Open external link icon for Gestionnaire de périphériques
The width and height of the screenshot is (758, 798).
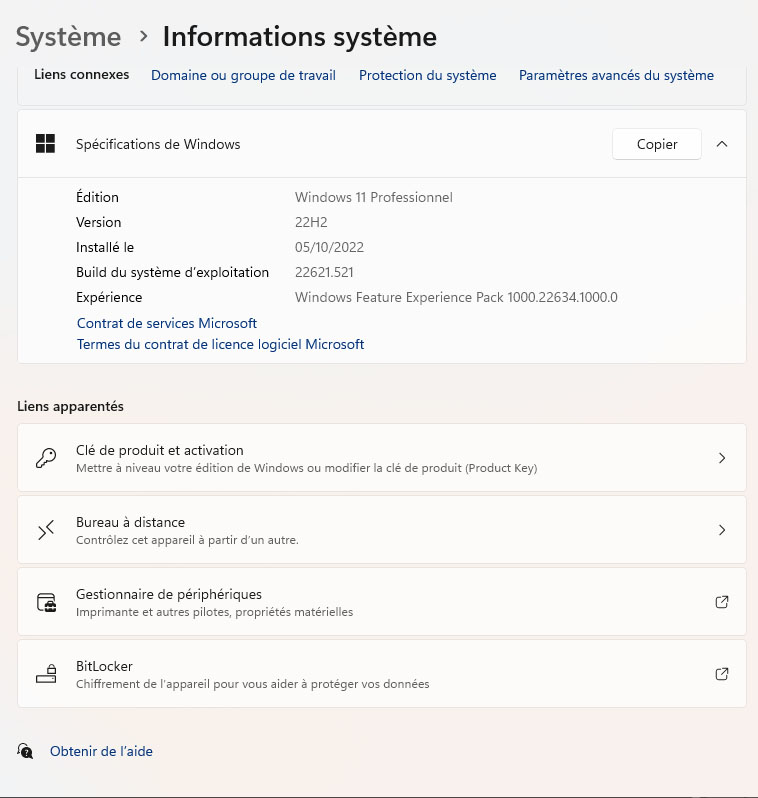coord(722,602)
